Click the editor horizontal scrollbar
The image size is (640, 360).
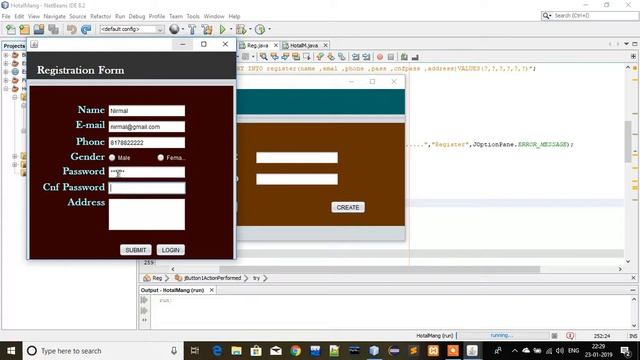click(x=380, y=269)
